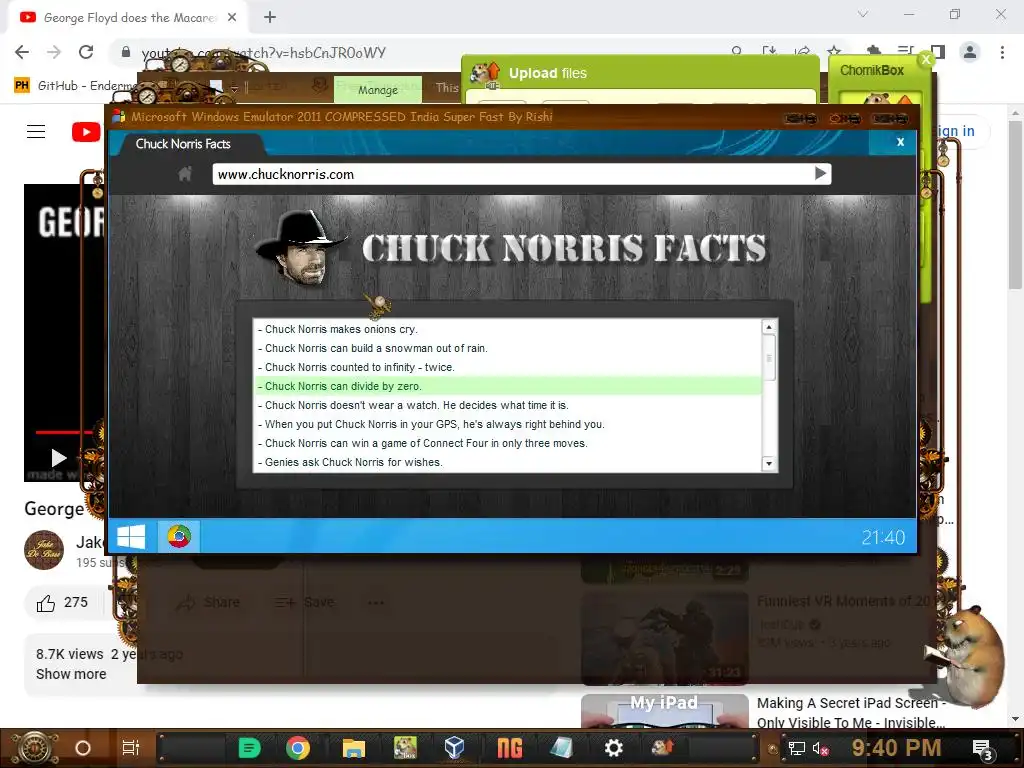Select fact 'Genies ask Chuck Norris for wishes.'
The width and height of the screenshot is (1024, 768).
(508, 462)
